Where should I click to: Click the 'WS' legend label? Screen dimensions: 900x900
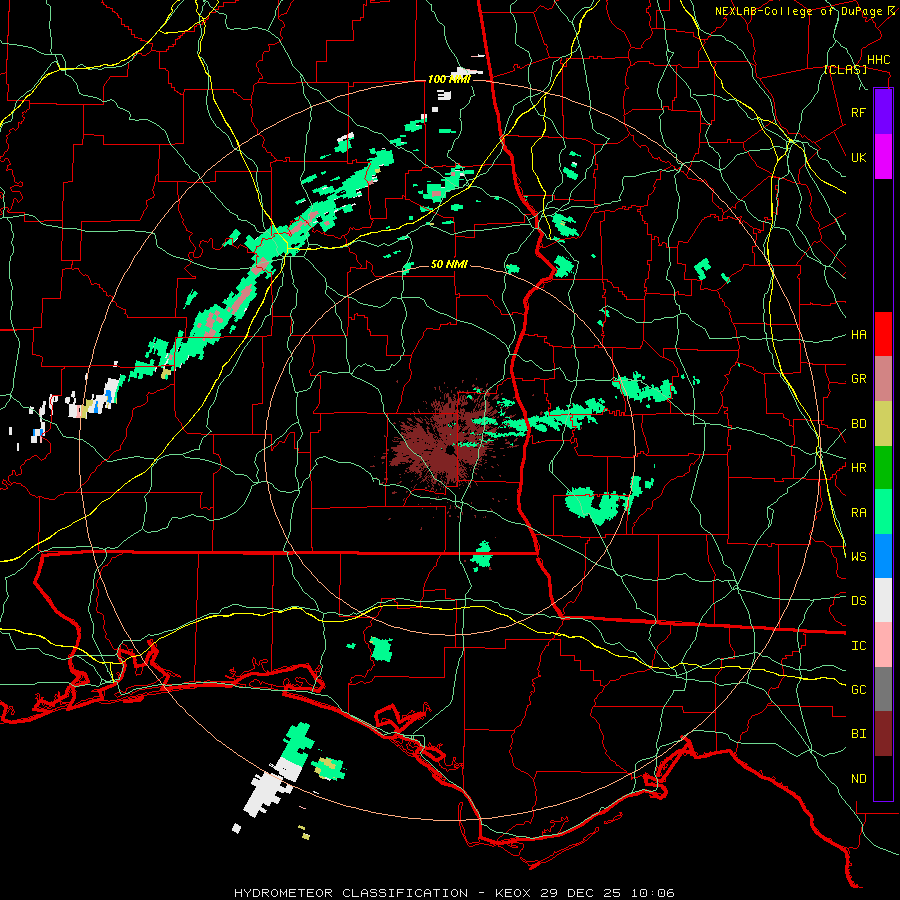[859, 557]
